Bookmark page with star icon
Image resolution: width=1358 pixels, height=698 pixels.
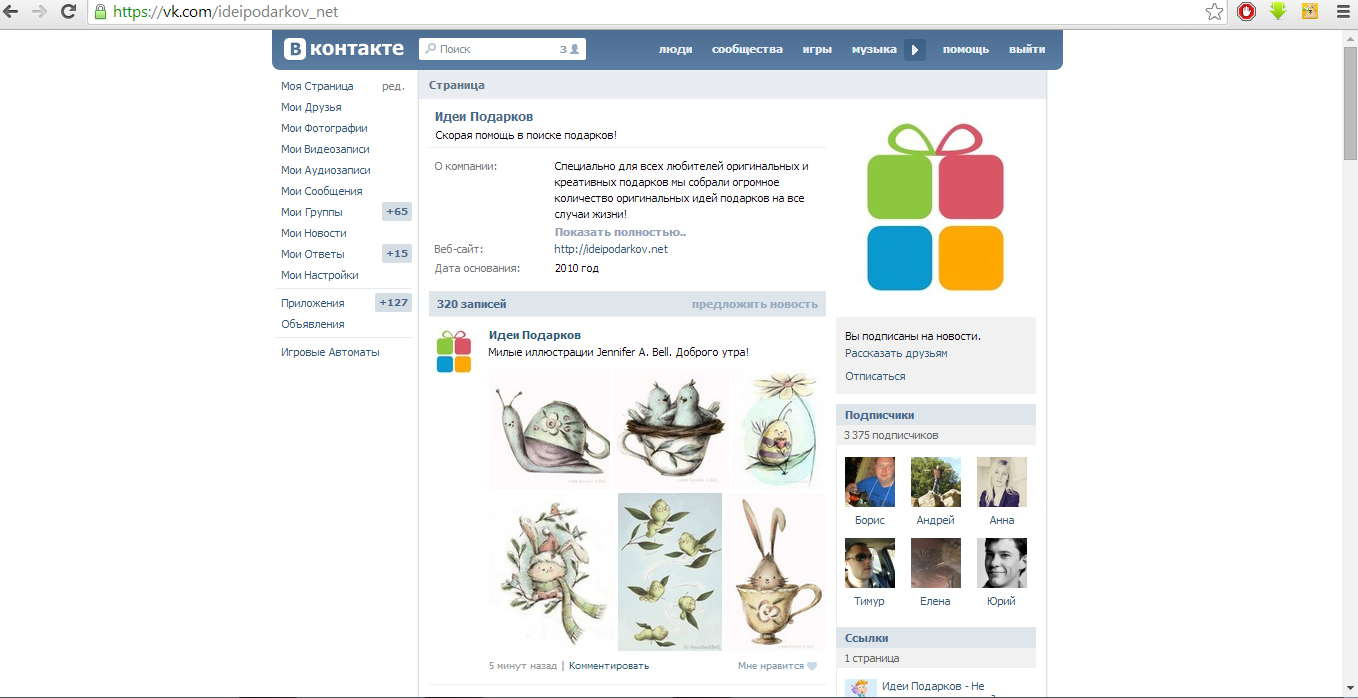[1214, 12]
